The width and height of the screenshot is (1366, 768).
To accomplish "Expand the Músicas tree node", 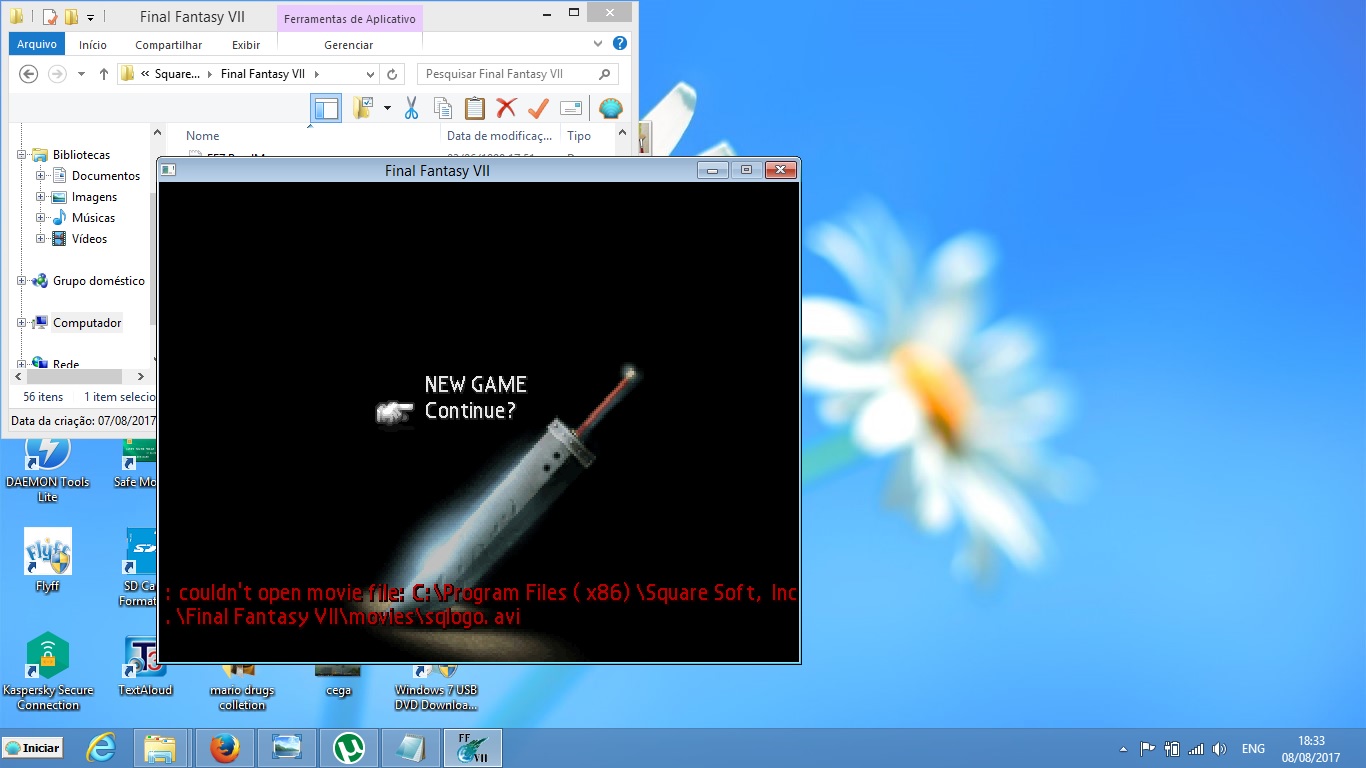I will click(x=40, y=218).
